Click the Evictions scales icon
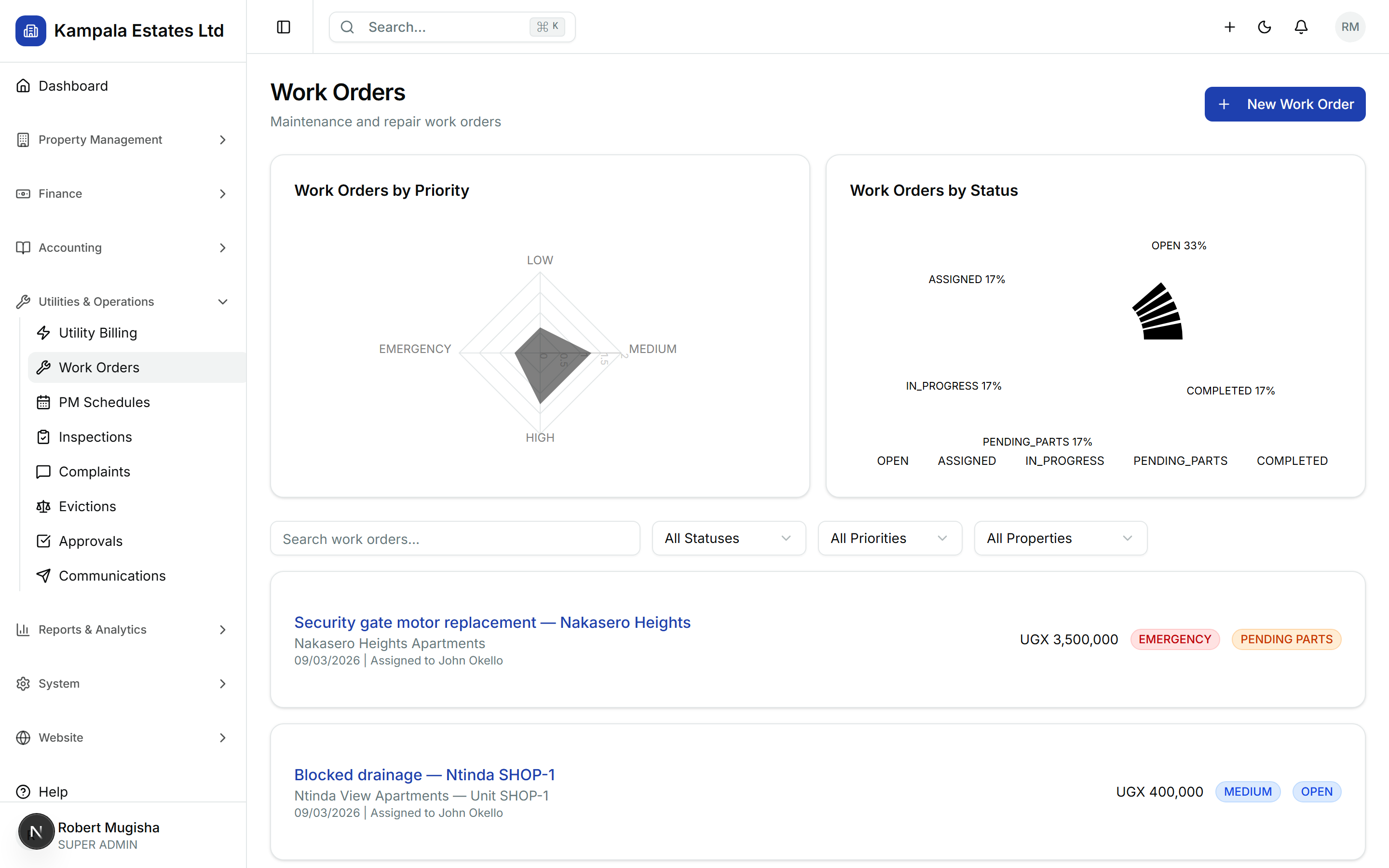 pyautogui.click(x=43, y=506)
